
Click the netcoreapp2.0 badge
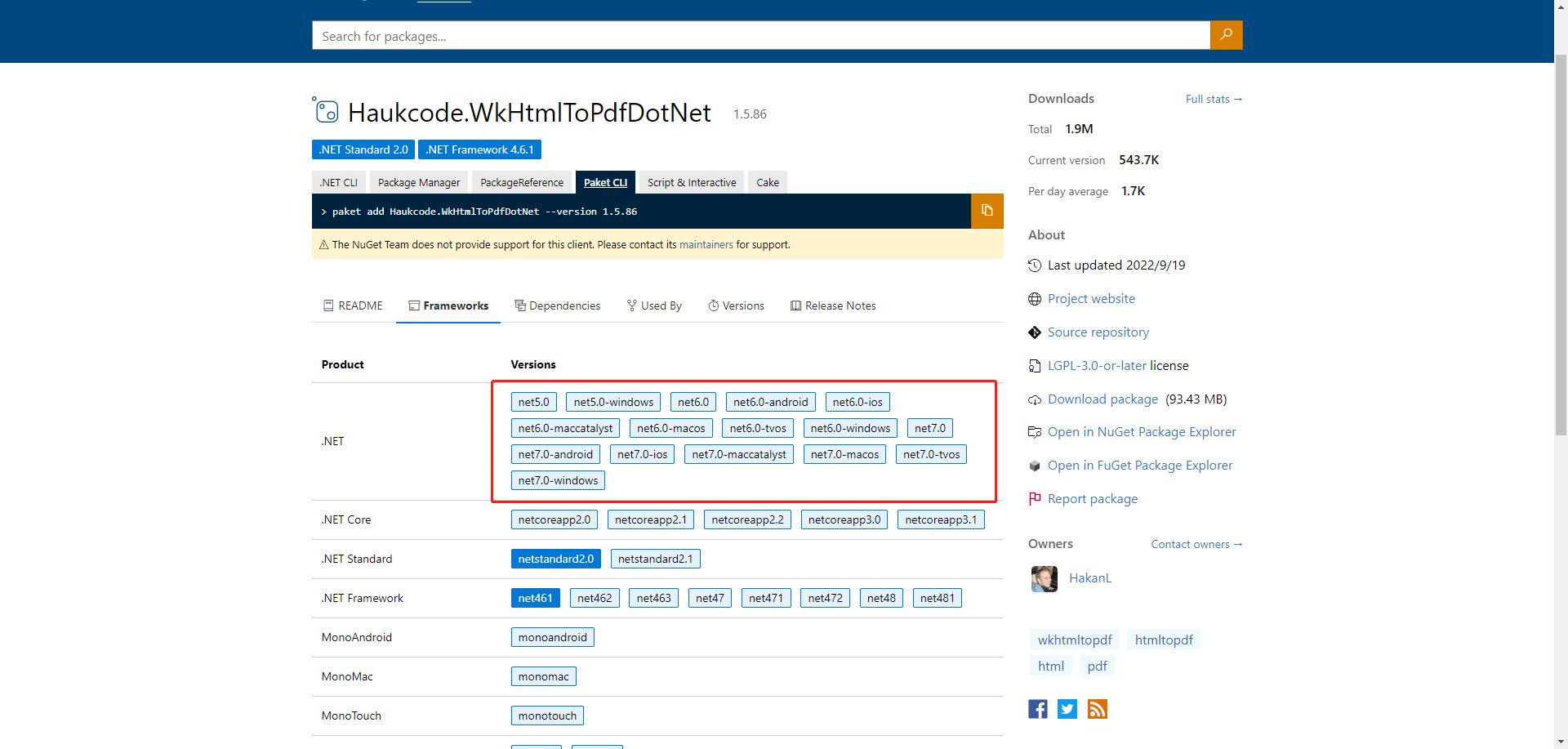555,519
